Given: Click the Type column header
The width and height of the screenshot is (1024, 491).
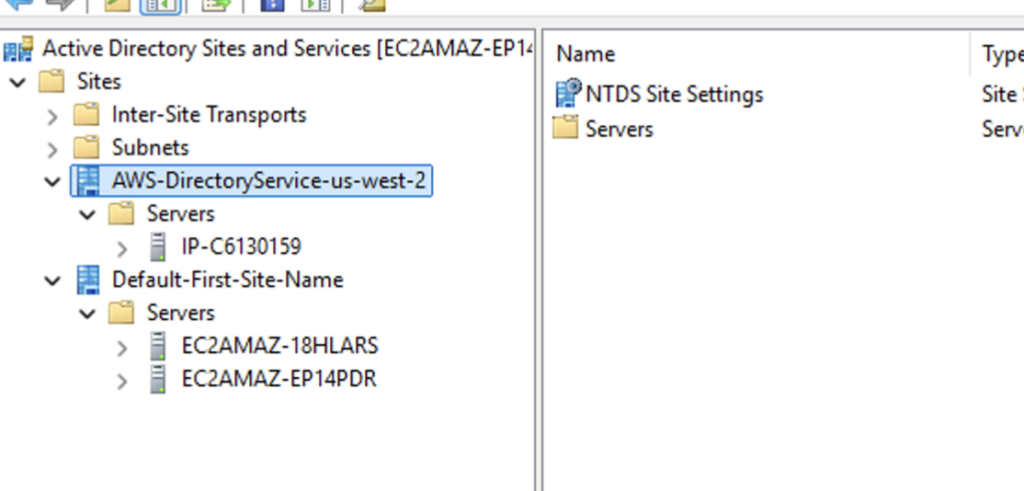Looking at the screenshot, I should [x=1000, y=54].
